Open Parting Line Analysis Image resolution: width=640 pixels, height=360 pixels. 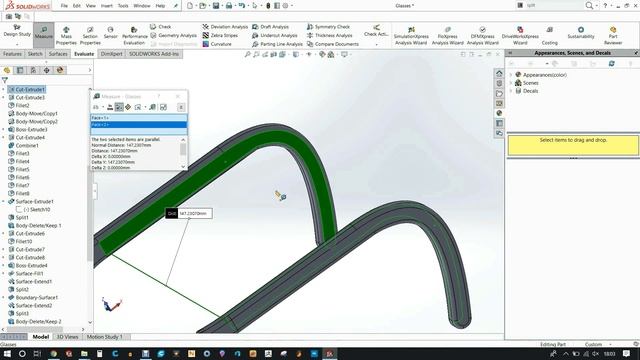pos(277,44)
